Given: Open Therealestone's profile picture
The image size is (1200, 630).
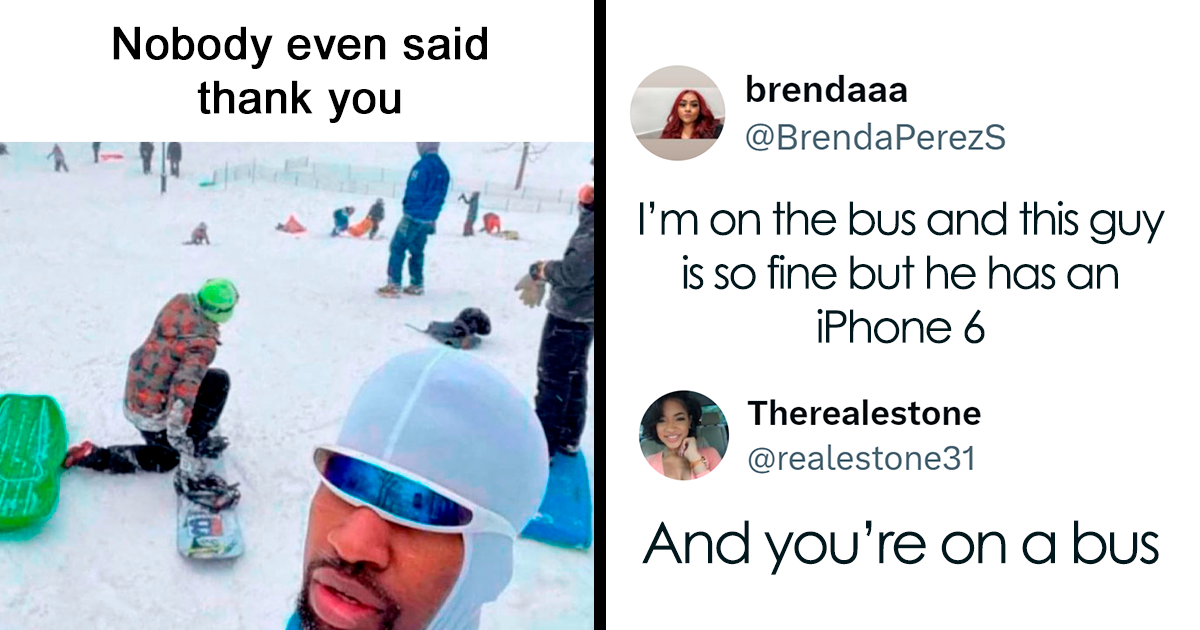Looking at the screenshot, I should (x=684, y=435).
